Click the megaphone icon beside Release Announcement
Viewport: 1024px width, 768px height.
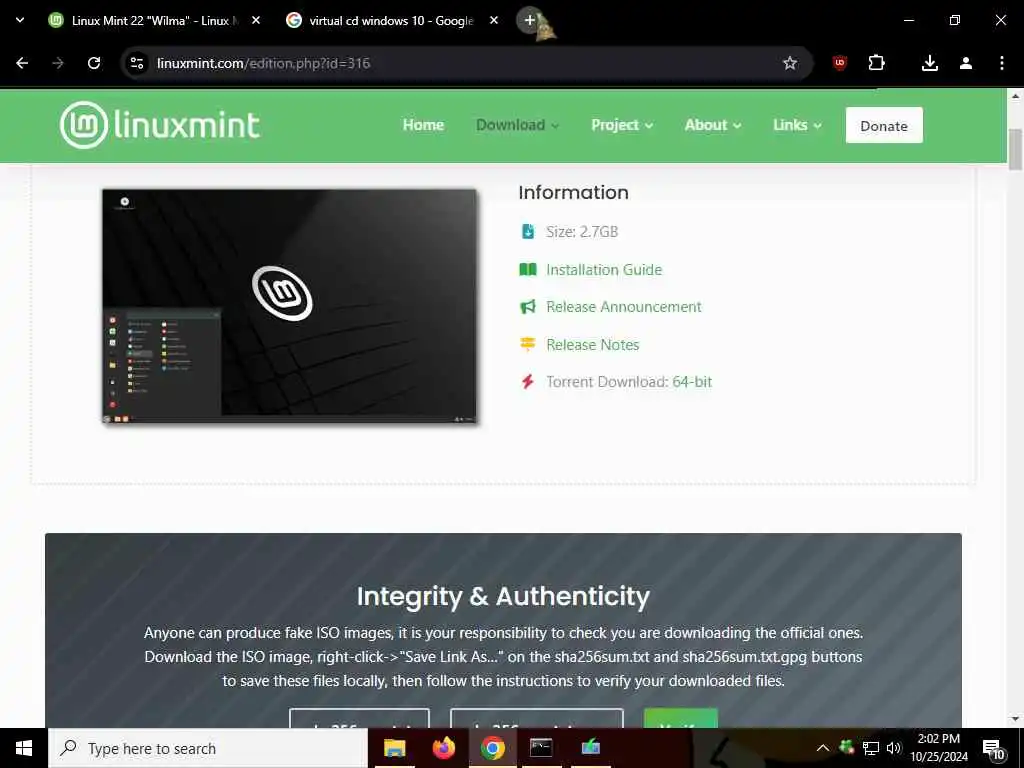[528, 307]
